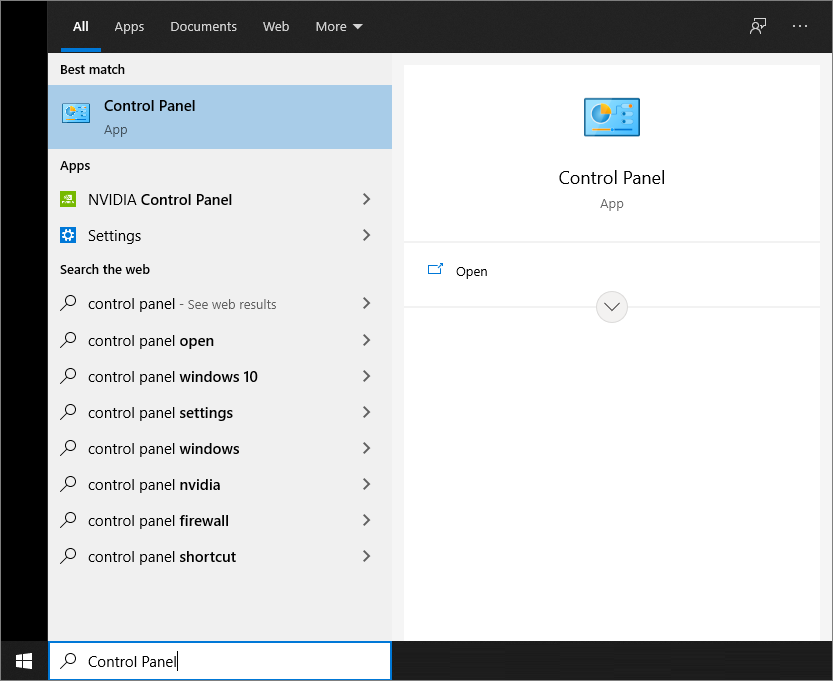Click the Control Panel best match icon
Screen dimensions: 833x681
76,113
